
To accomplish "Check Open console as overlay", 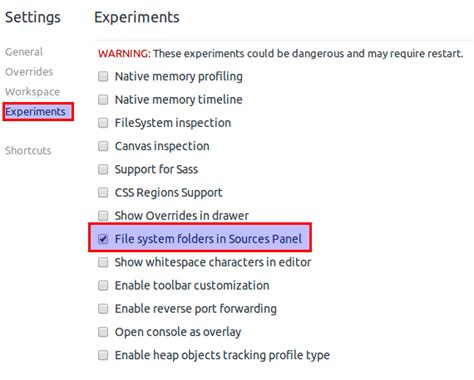I will 103,332.
